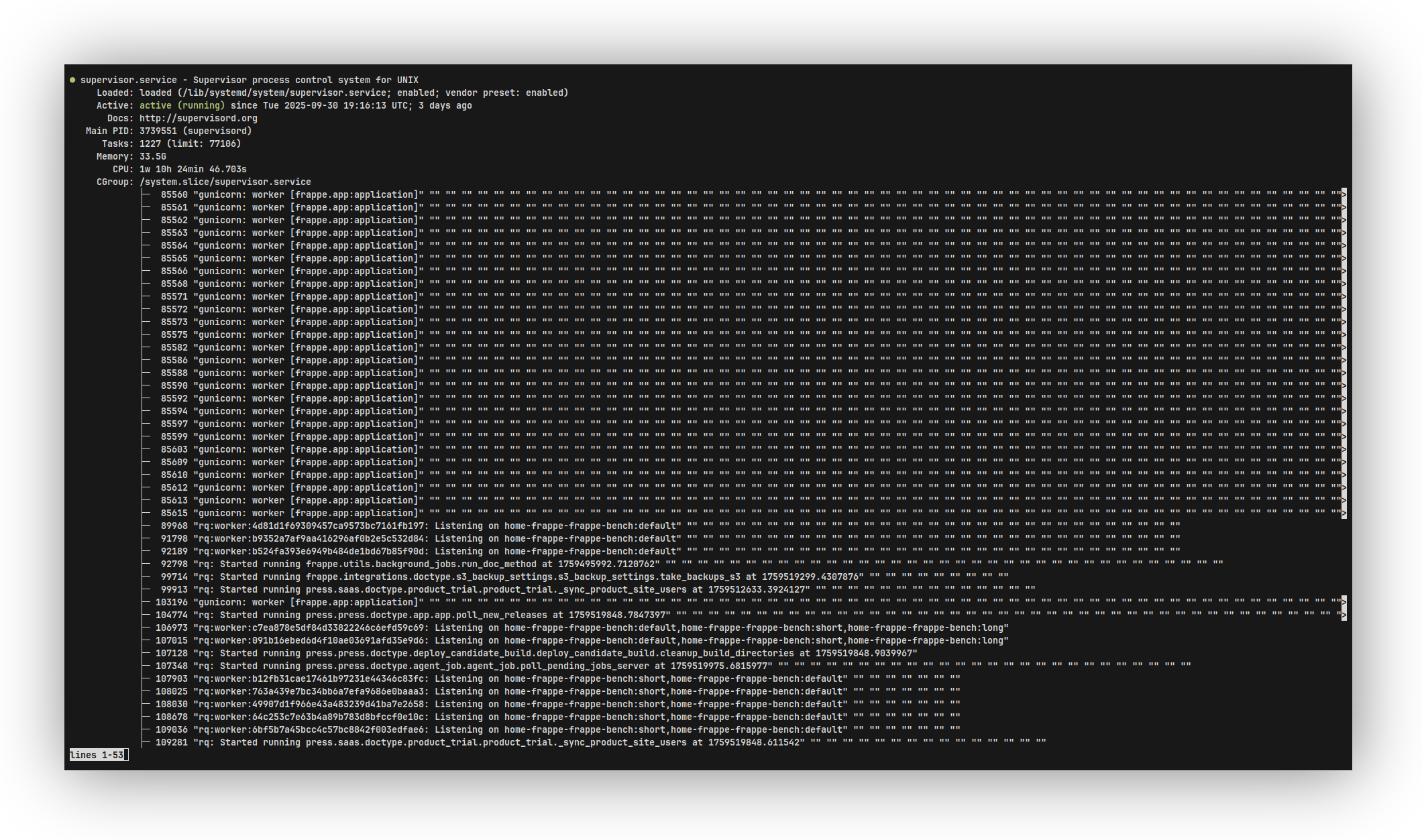Click the cleanup_build_directories job row 107128
Screen dimensions: 1422x840
click(x=537, y=653)
